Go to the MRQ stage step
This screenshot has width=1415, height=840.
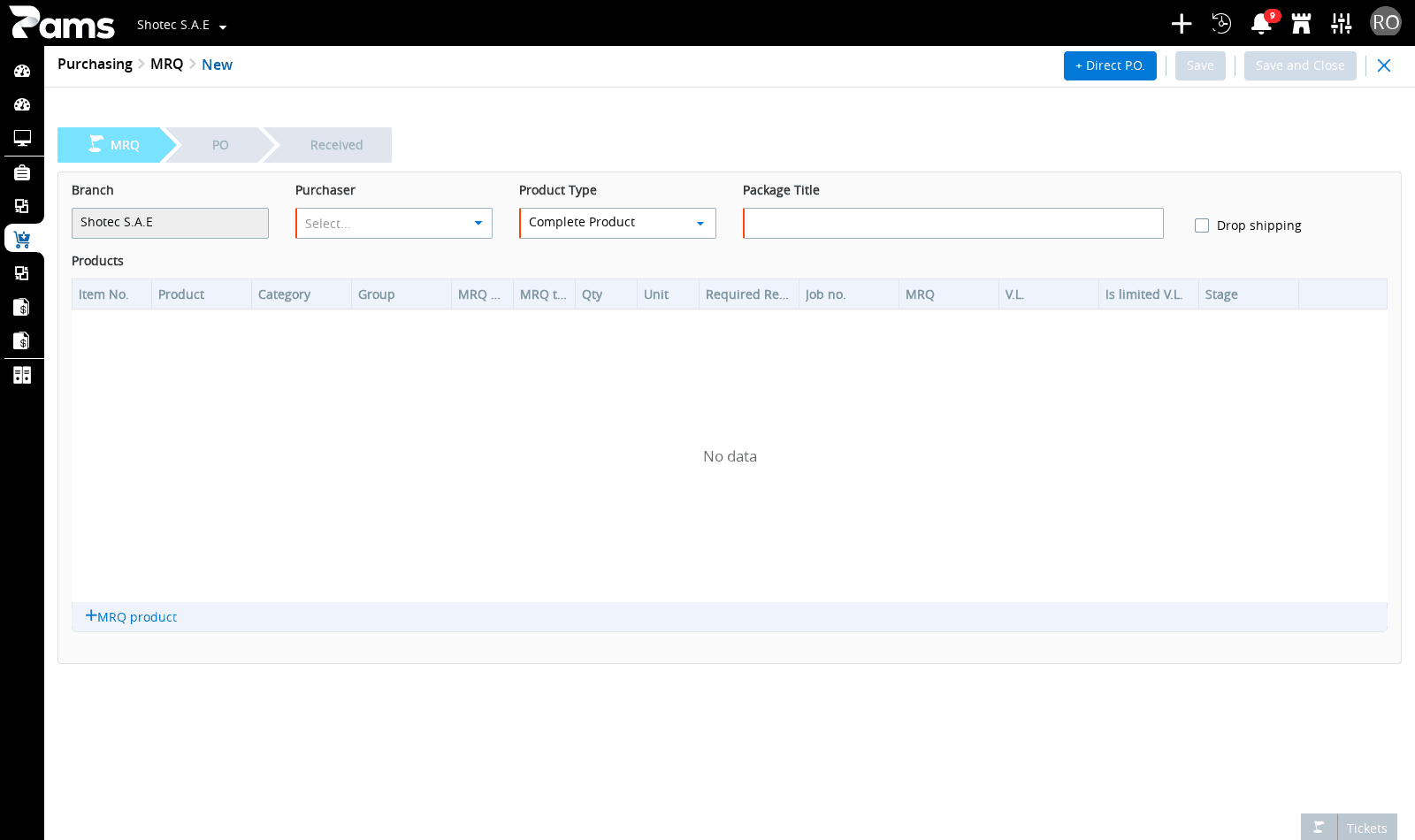pos(115,145)
